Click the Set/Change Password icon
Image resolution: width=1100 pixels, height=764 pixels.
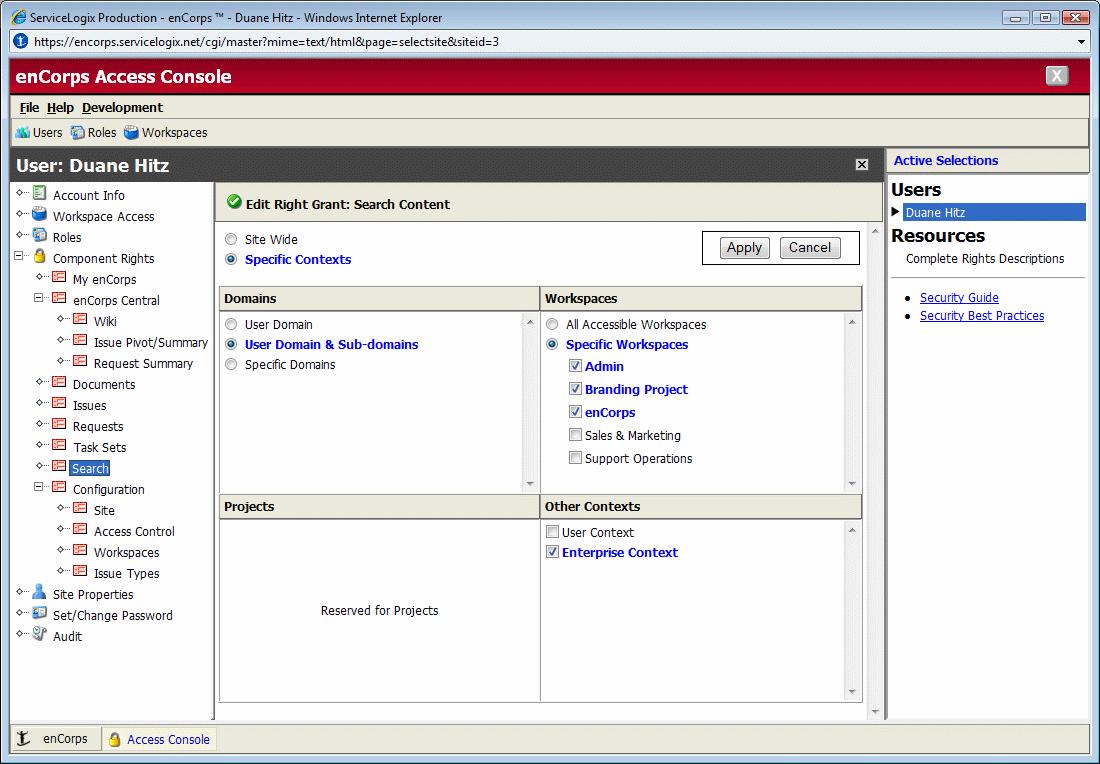coord(40,614)
